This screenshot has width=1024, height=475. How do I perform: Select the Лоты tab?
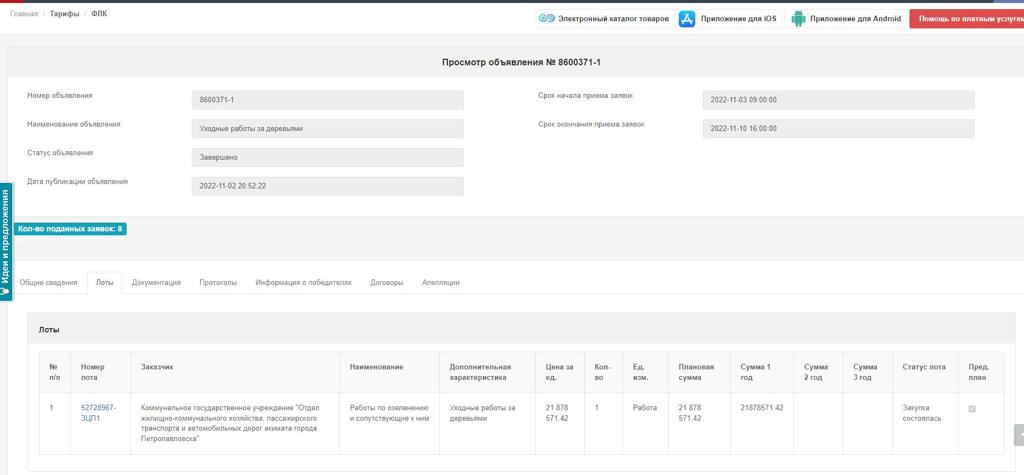point(104,283)
